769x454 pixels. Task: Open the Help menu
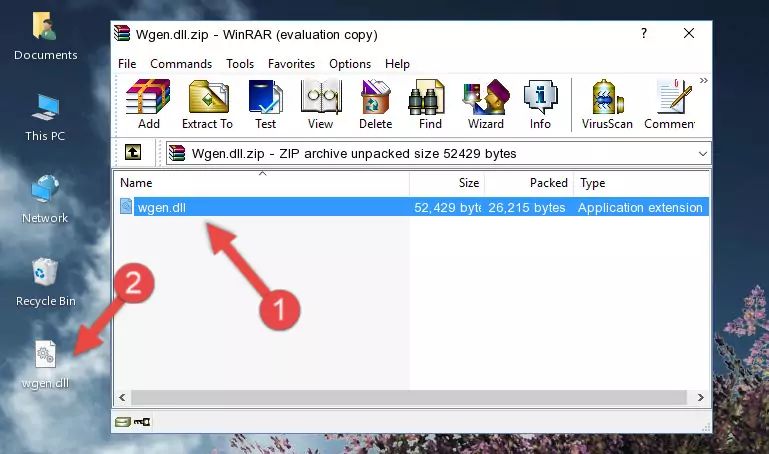397,64
